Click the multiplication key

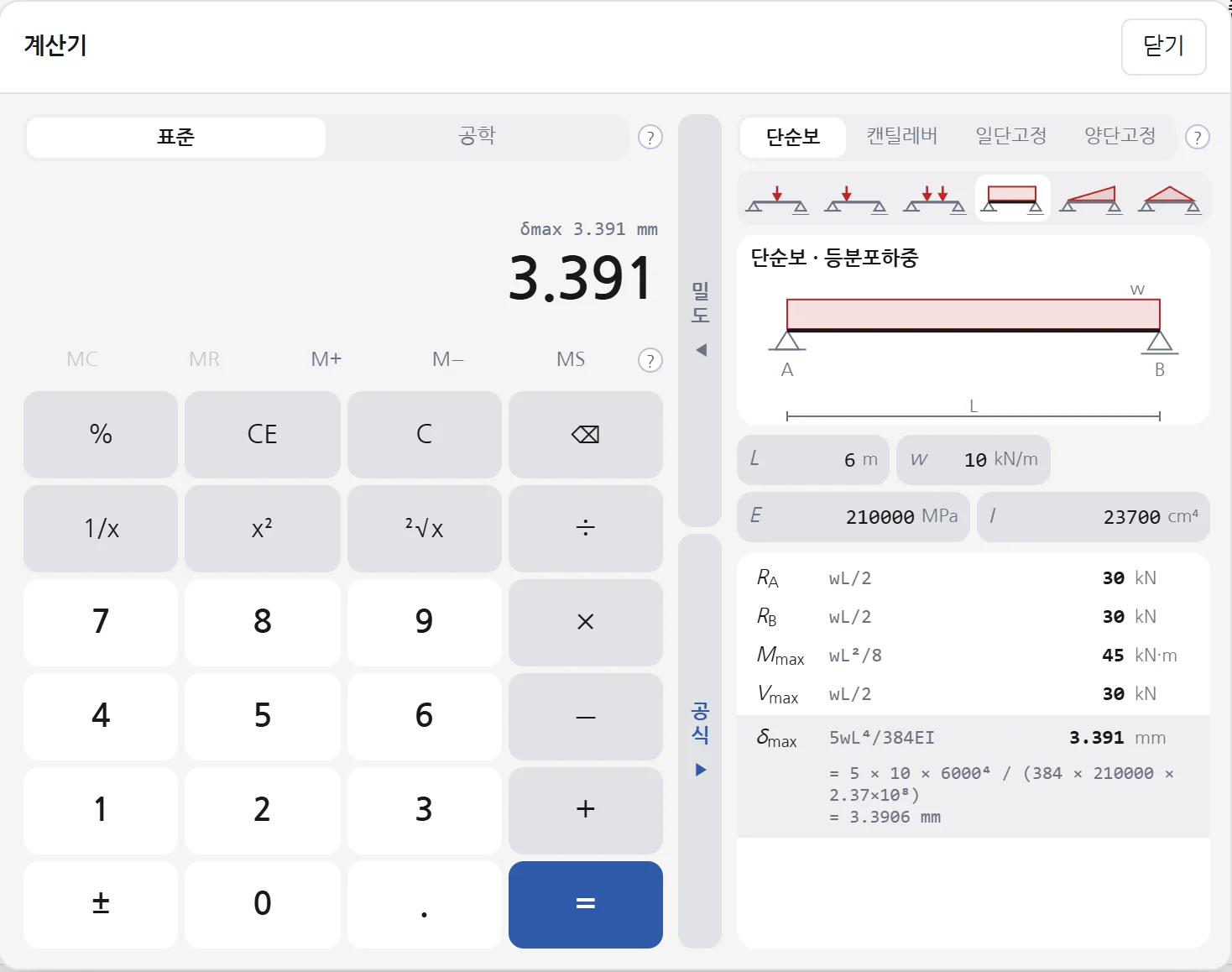point(586,622)
